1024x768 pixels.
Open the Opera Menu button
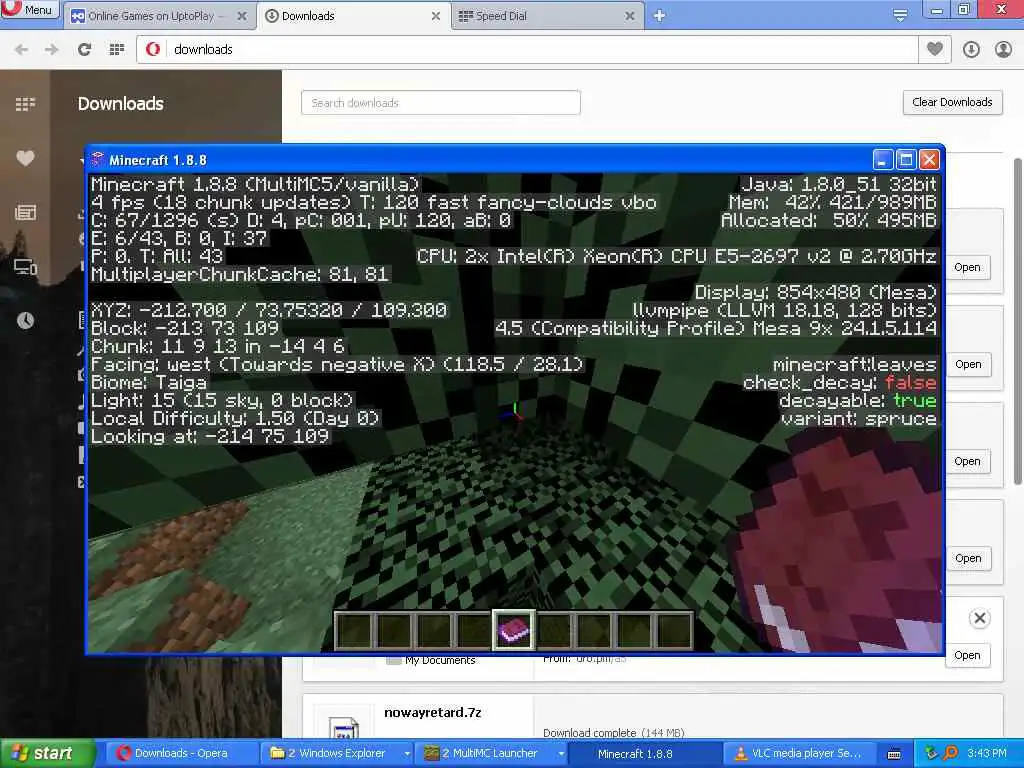point(29,9)
